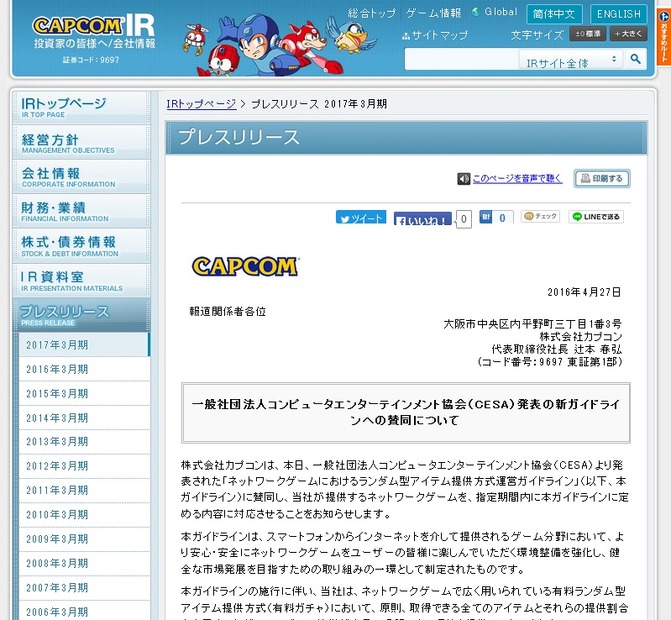Click the search magnifier button
The image size is (671, 620).
635,59
